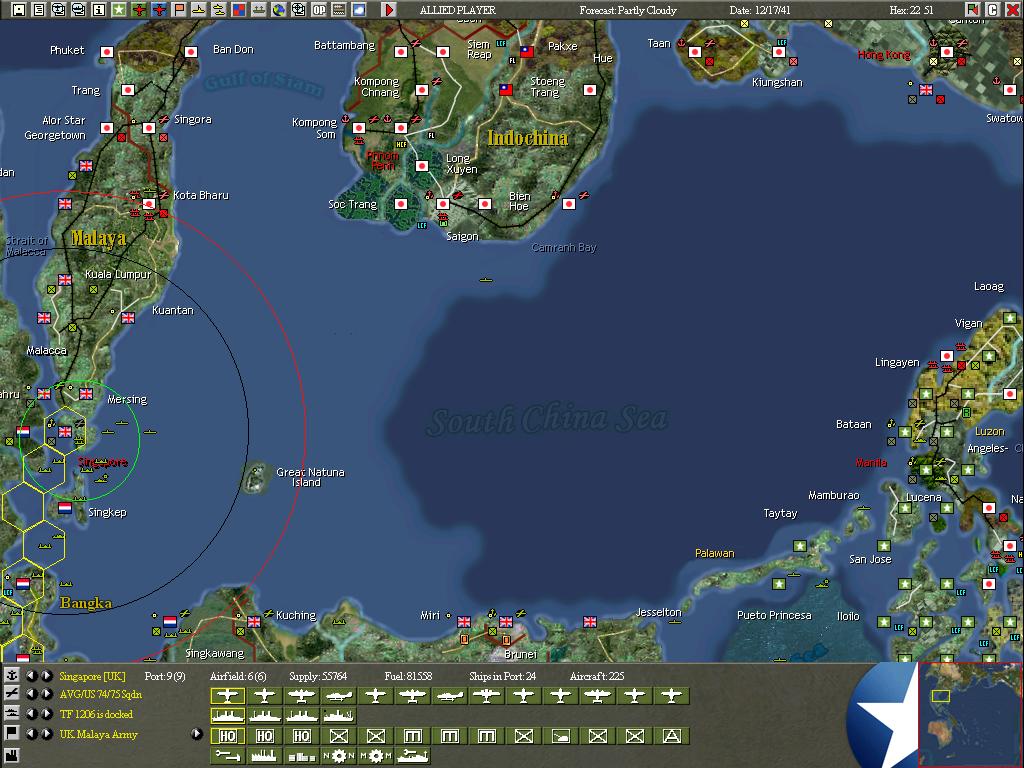
Task: Click the OP toolbar button
Action: (319, 10)
